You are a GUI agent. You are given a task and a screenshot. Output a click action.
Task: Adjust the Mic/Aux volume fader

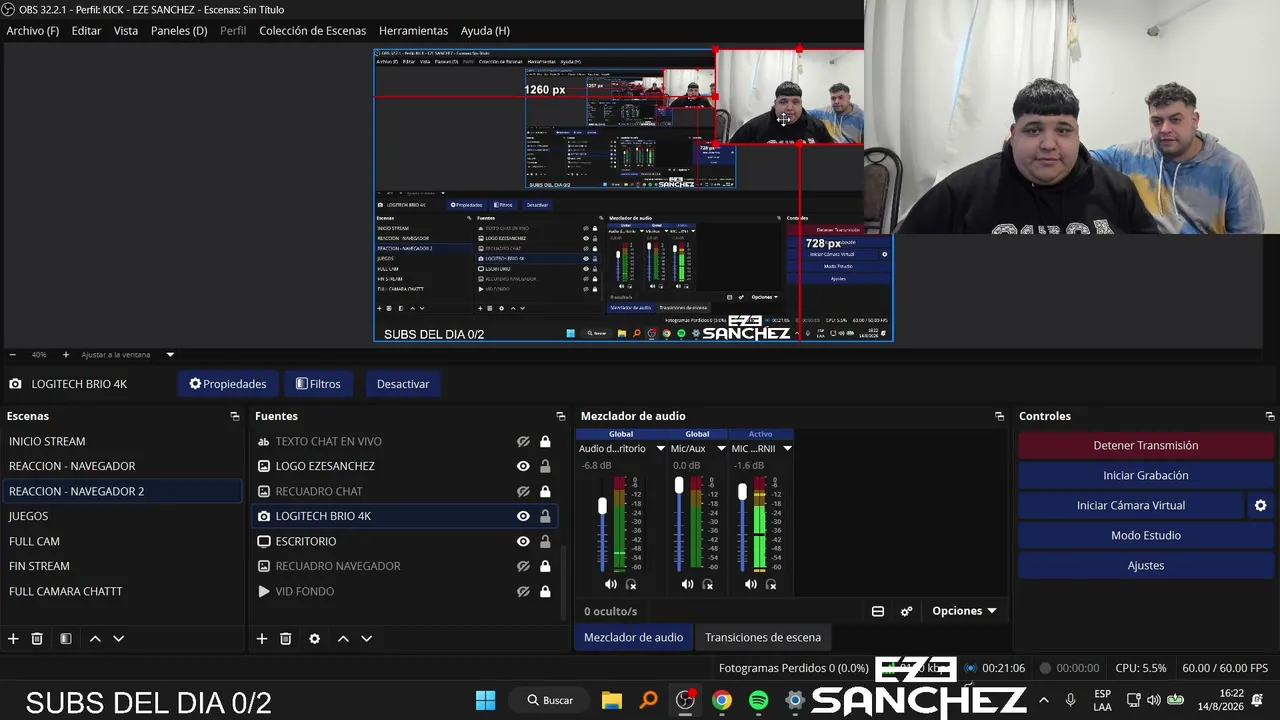point(679,485)
